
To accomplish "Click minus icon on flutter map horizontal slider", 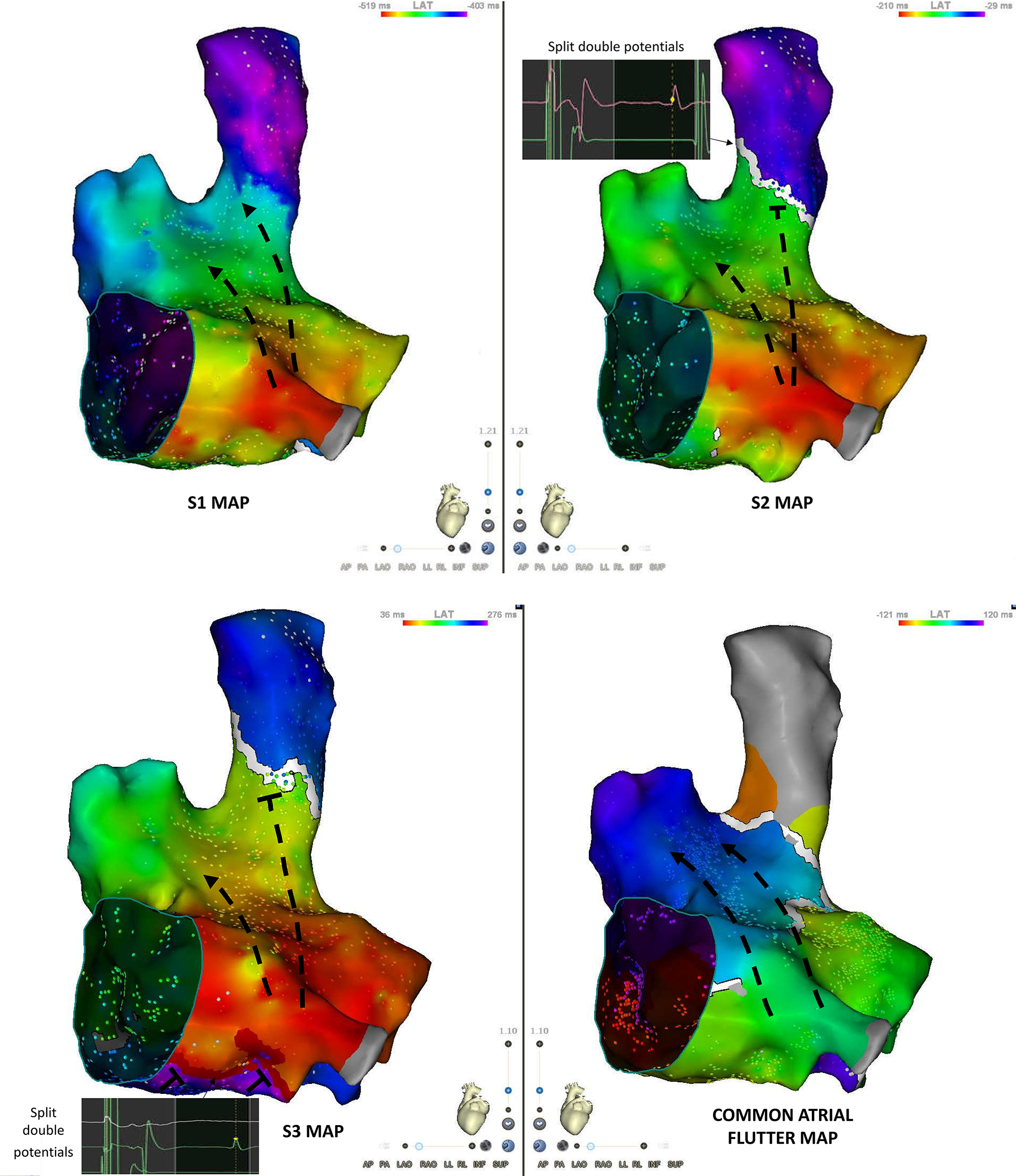I will point(577,1146).
